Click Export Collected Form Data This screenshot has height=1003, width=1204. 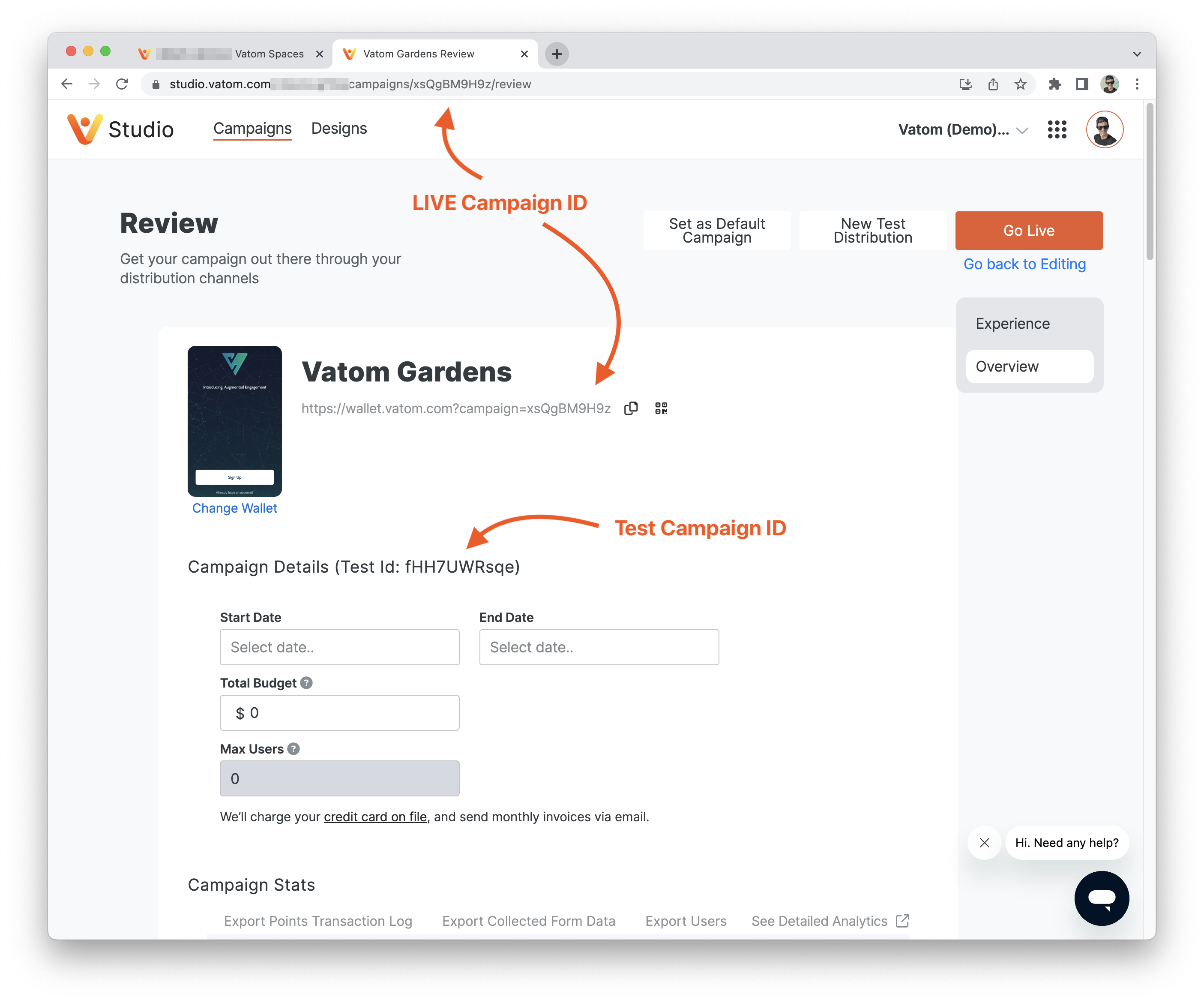pos(529,921)
